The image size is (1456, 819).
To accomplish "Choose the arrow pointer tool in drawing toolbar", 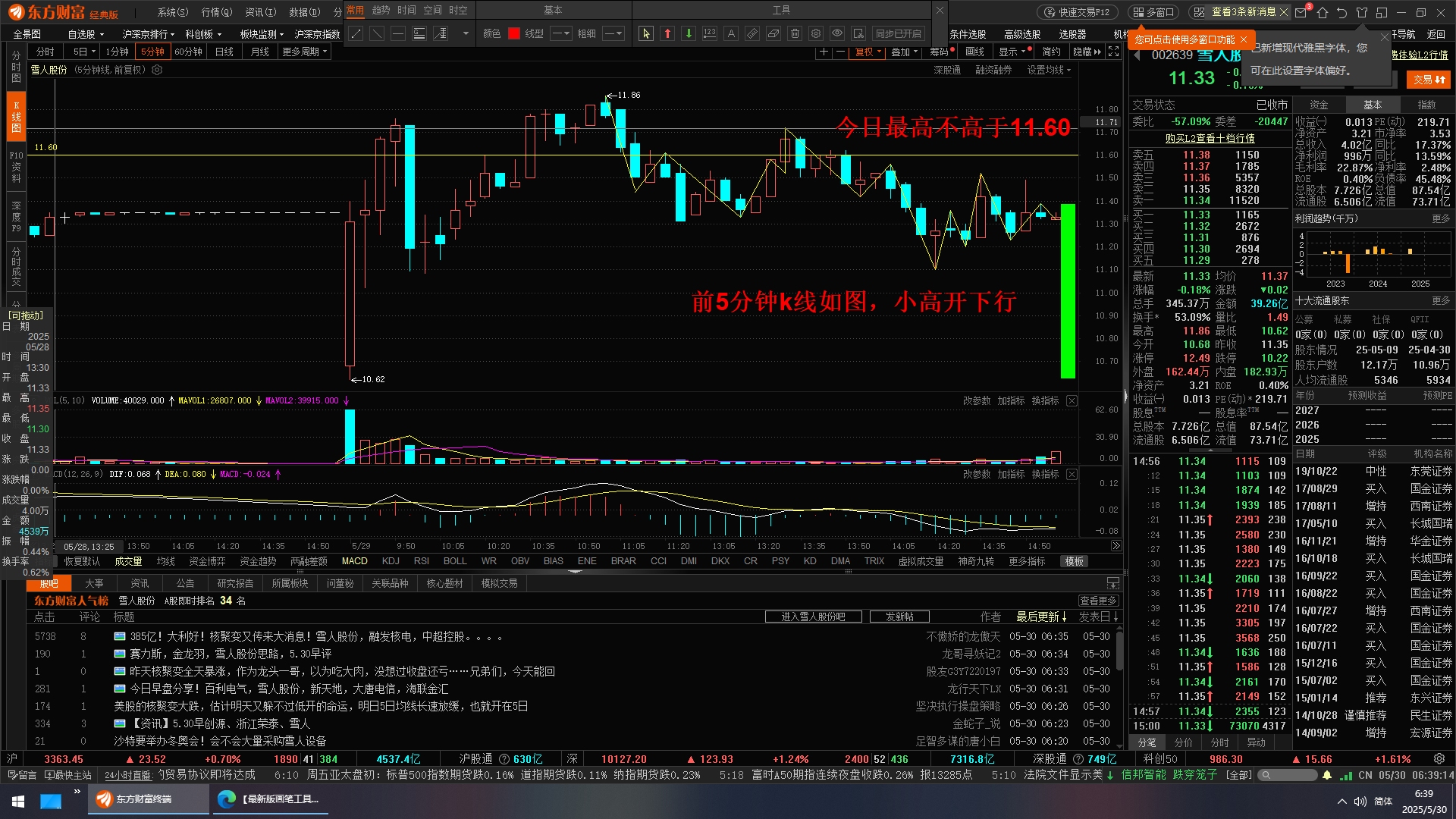I will tap(646, 34).
